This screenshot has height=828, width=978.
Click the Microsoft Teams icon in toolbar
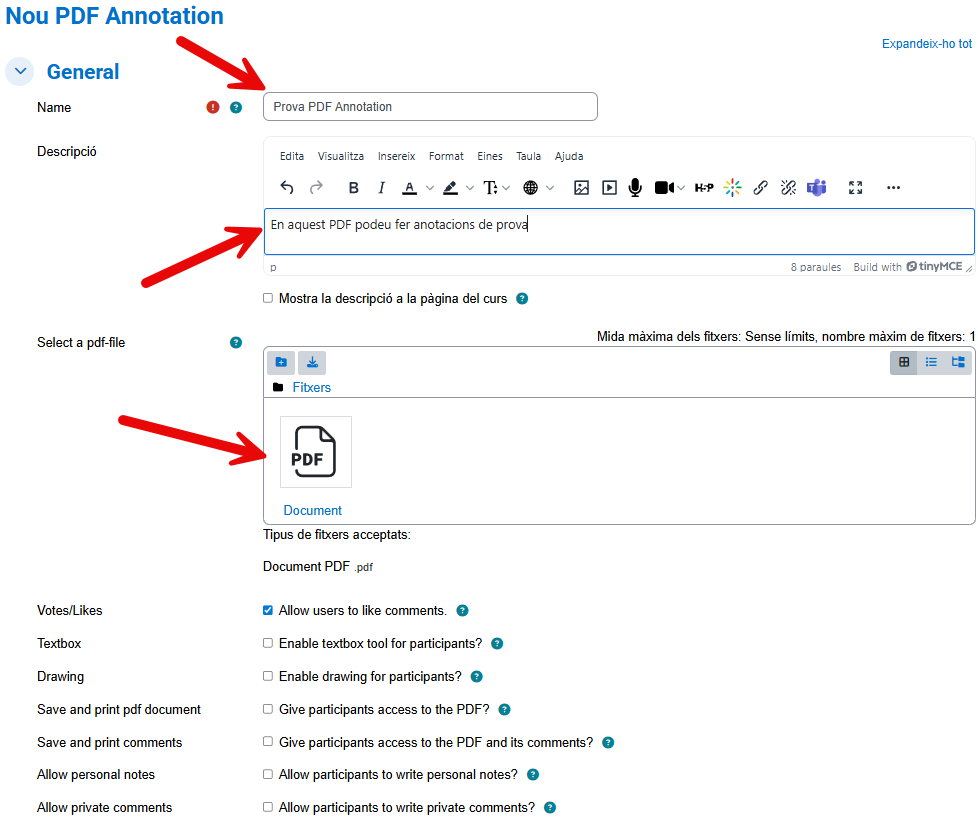(x=817, y=188)
